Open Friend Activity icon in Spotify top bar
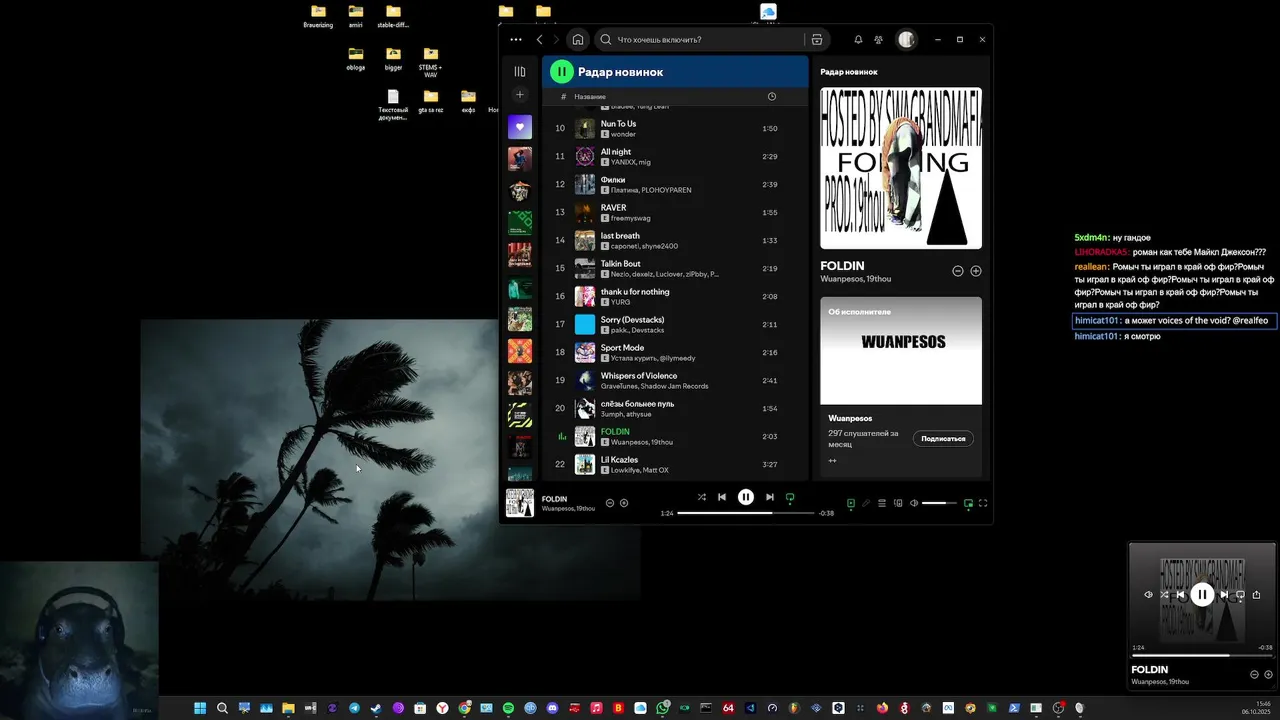This screenshot has height=720, width=1280. [878, 40]
